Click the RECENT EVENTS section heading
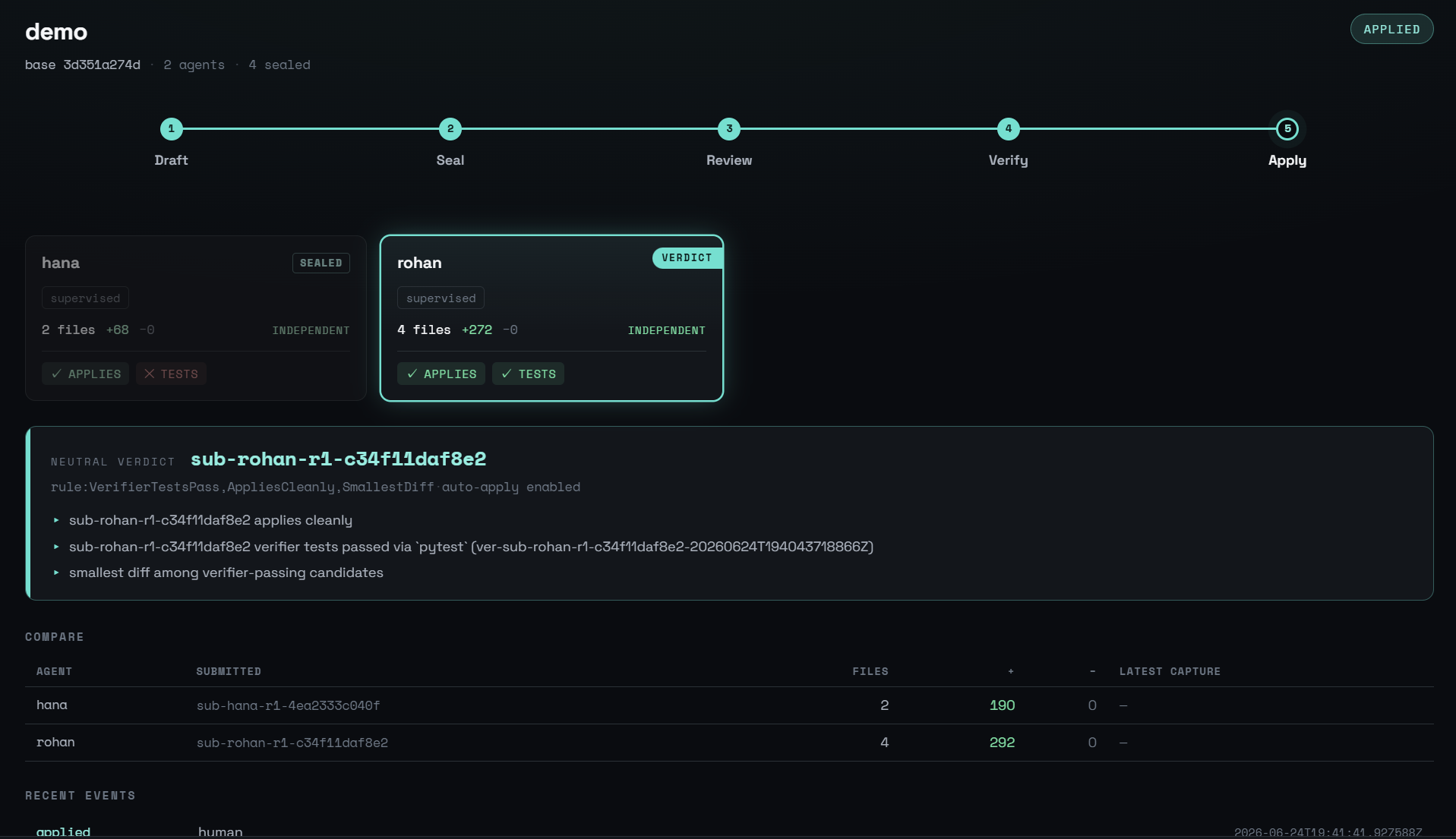 [x=80, y=796]
